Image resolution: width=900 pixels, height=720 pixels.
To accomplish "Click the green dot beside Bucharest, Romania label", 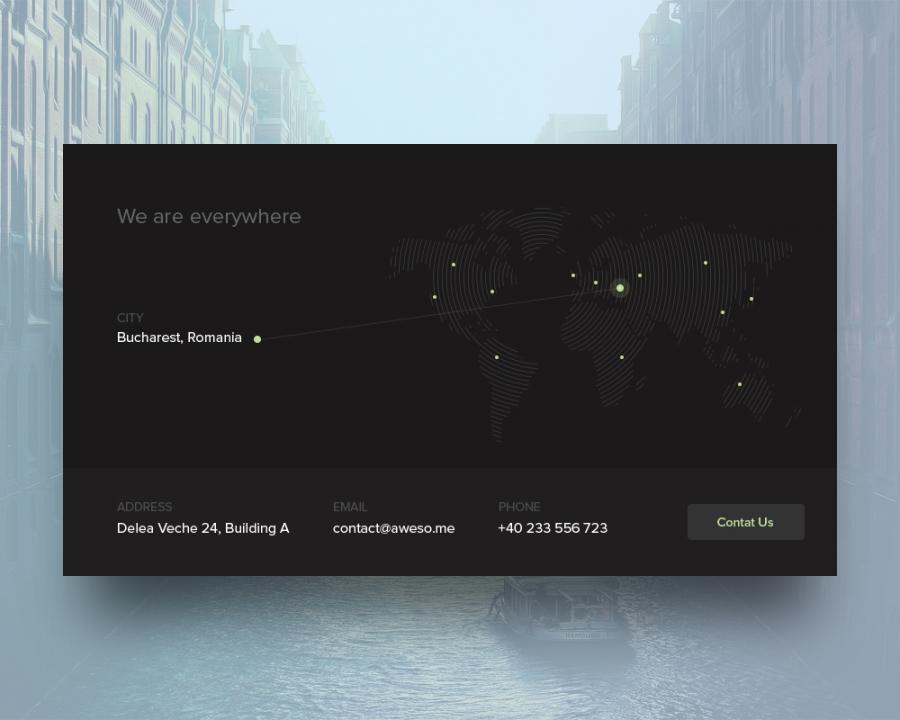I will 257,339.
